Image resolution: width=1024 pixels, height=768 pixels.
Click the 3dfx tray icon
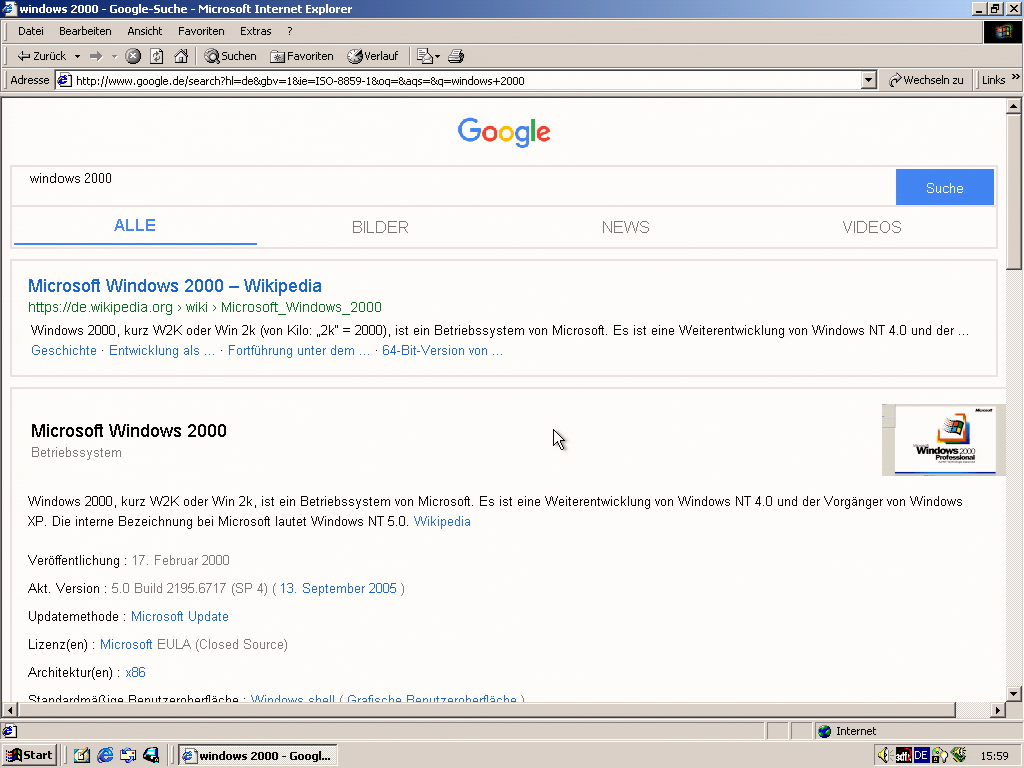pos(903,756)
